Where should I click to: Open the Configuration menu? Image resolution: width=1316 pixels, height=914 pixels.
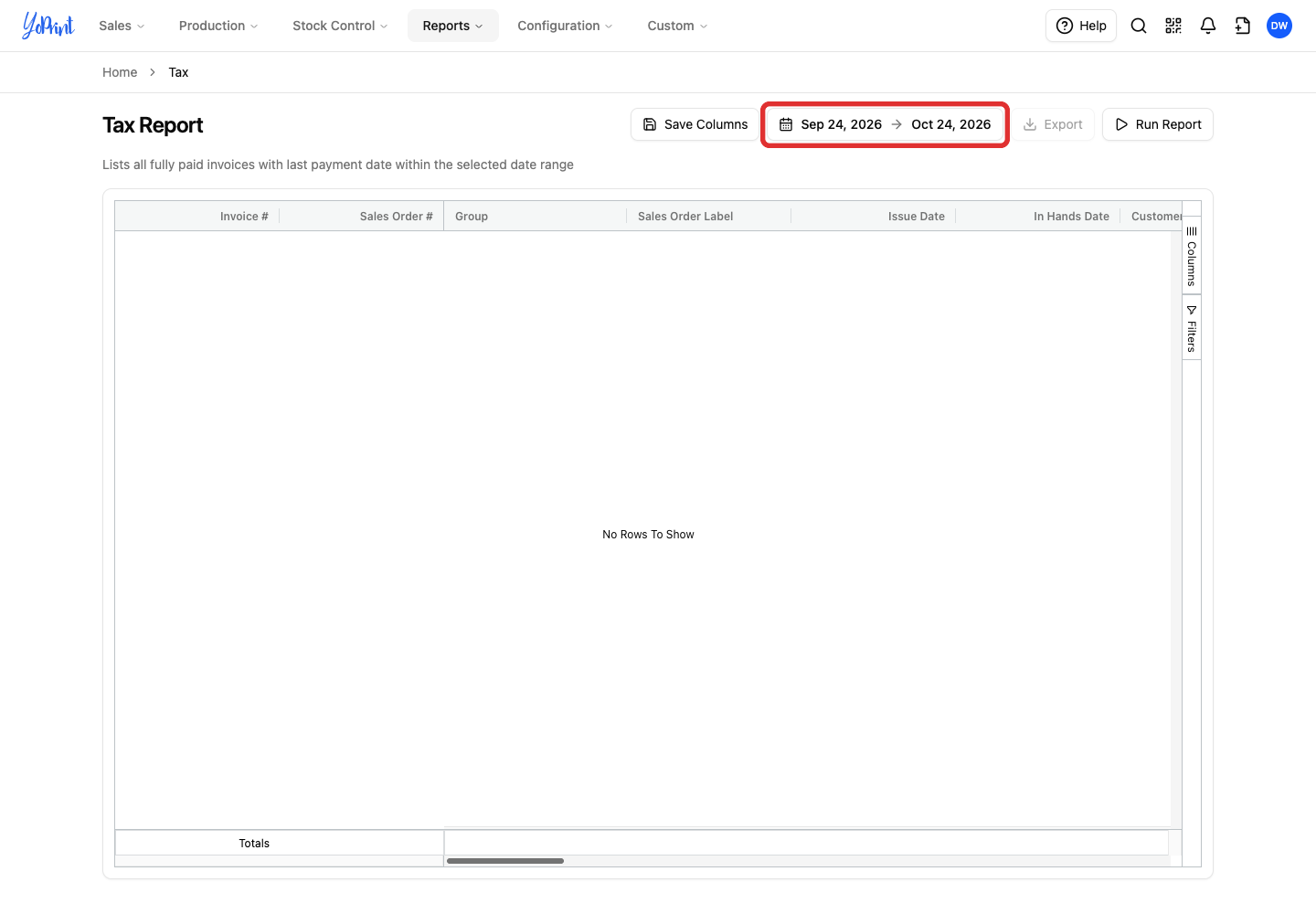click(565, 26)
